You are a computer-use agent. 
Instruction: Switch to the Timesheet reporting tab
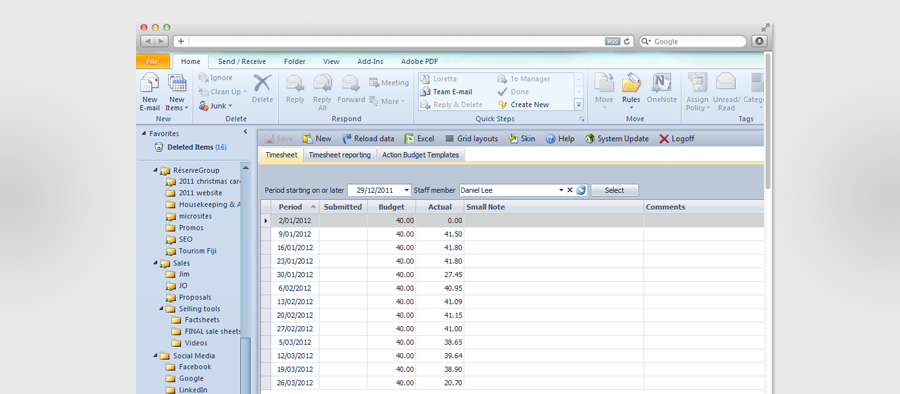[339, 155]
